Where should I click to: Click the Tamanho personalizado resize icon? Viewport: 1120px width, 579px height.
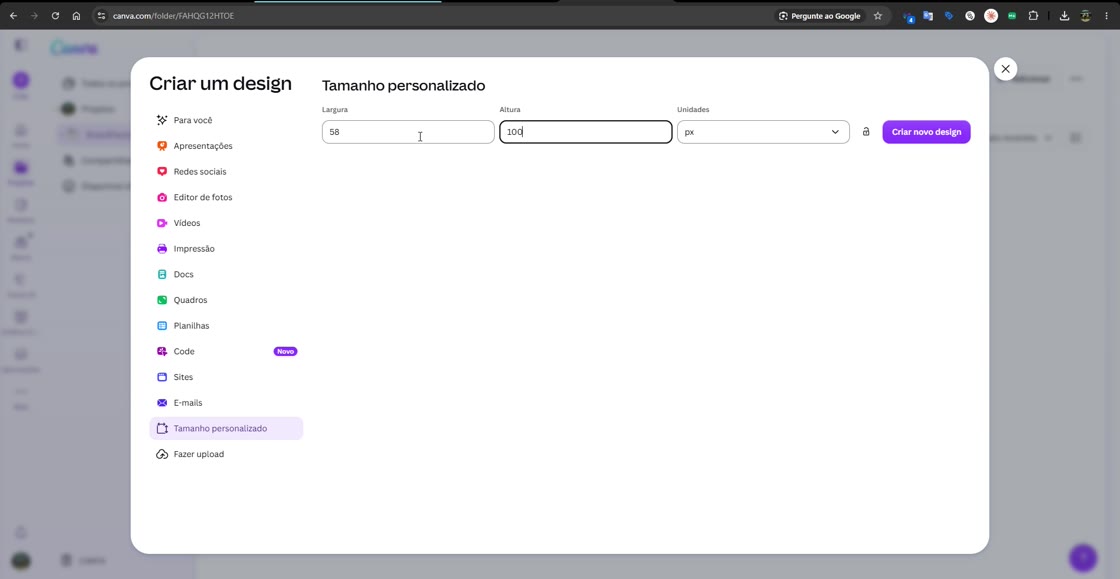tap(162, 428)
